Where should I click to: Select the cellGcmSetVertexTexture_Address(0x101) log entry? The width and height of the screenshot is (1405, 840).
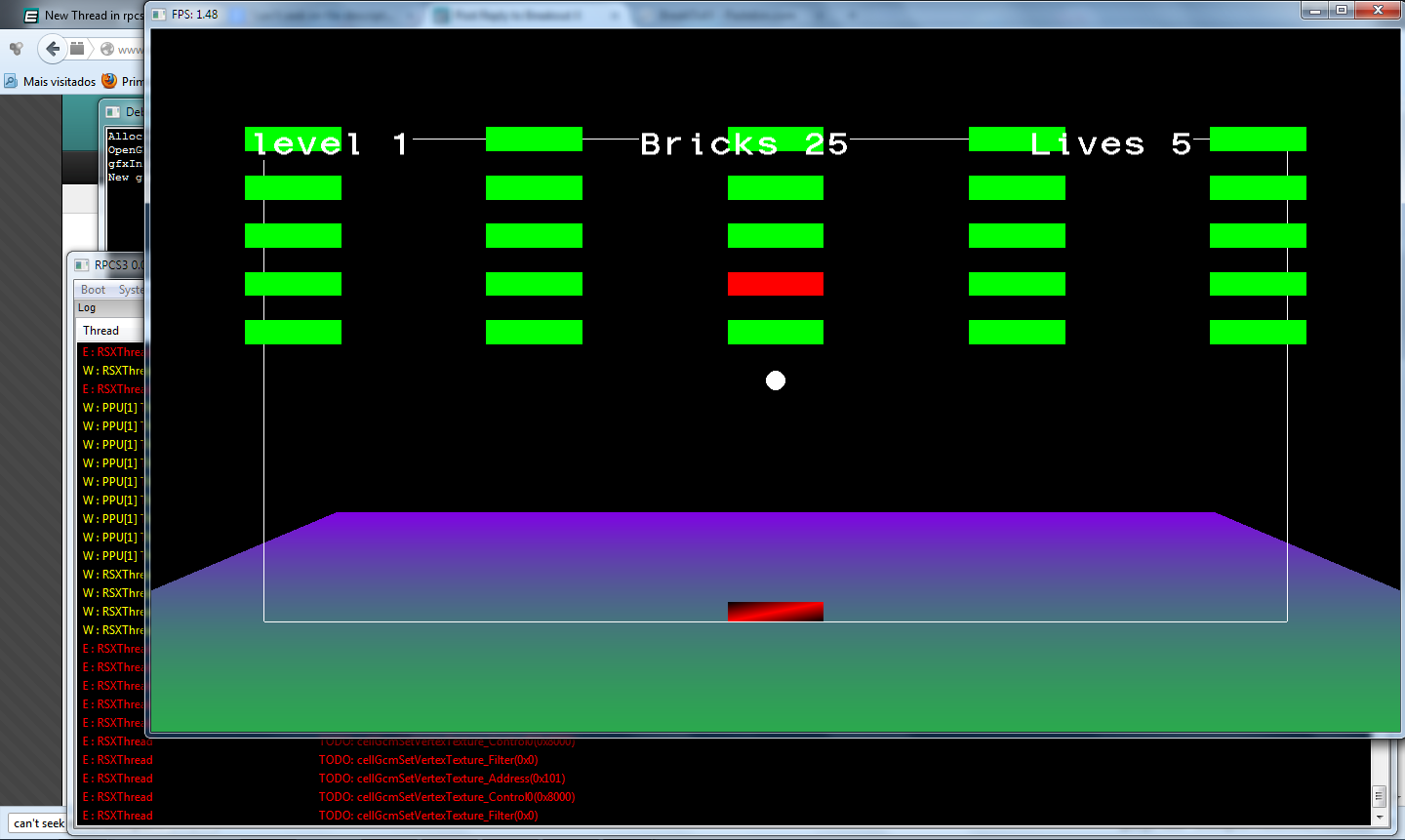tap(442, 779)
